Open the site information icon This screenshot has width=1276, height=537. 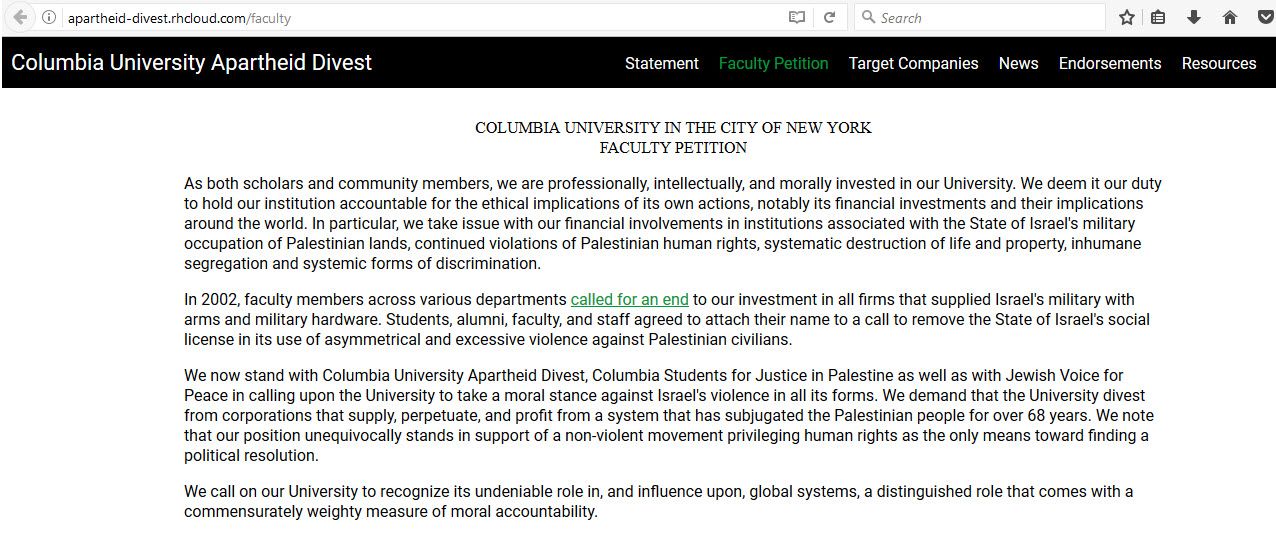tap(49, 17)
